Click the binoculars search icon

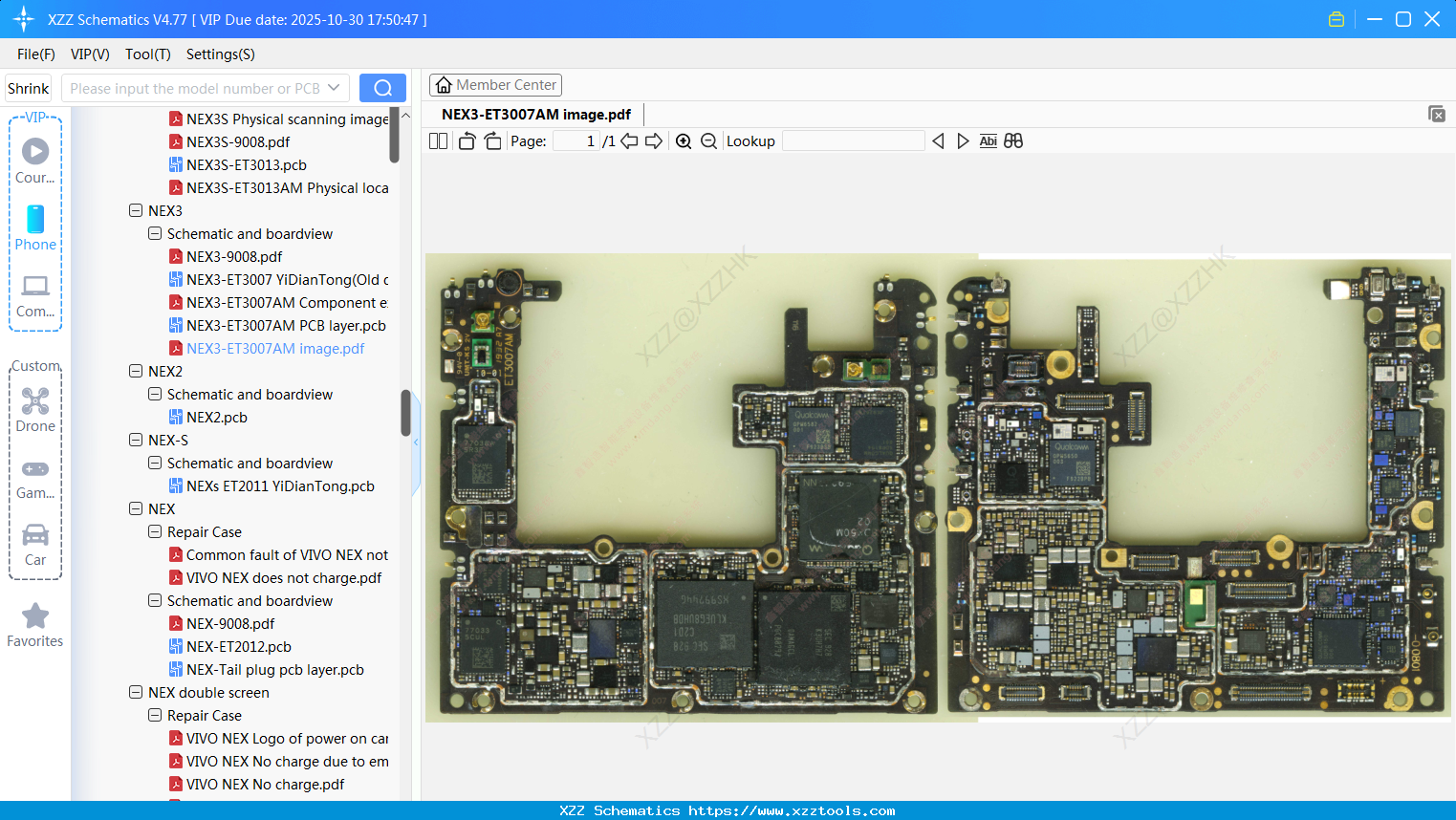coord(1013,141)
